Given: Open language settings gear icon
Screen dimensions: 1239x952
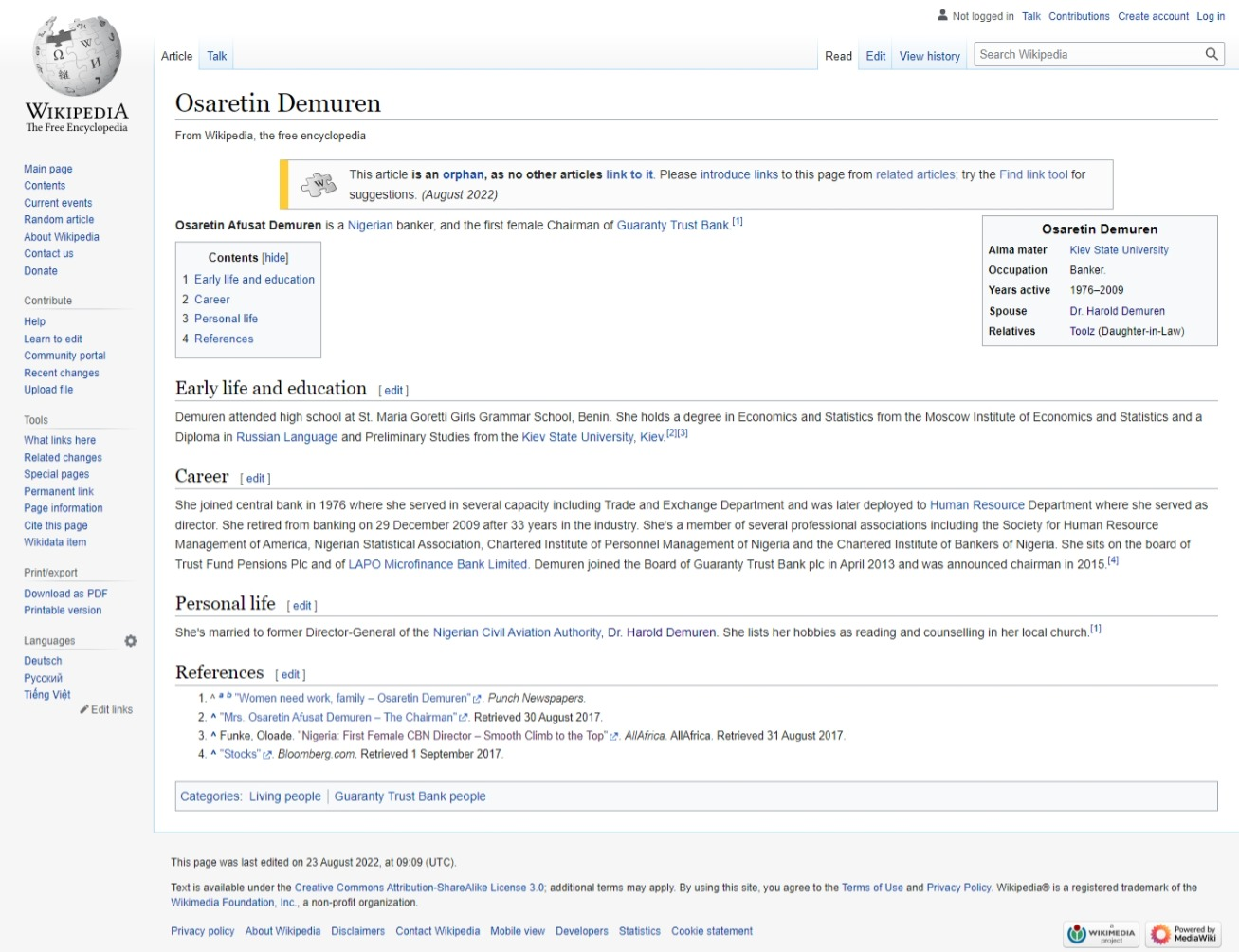Looking at the screenshot, I should tap(131, 641).
